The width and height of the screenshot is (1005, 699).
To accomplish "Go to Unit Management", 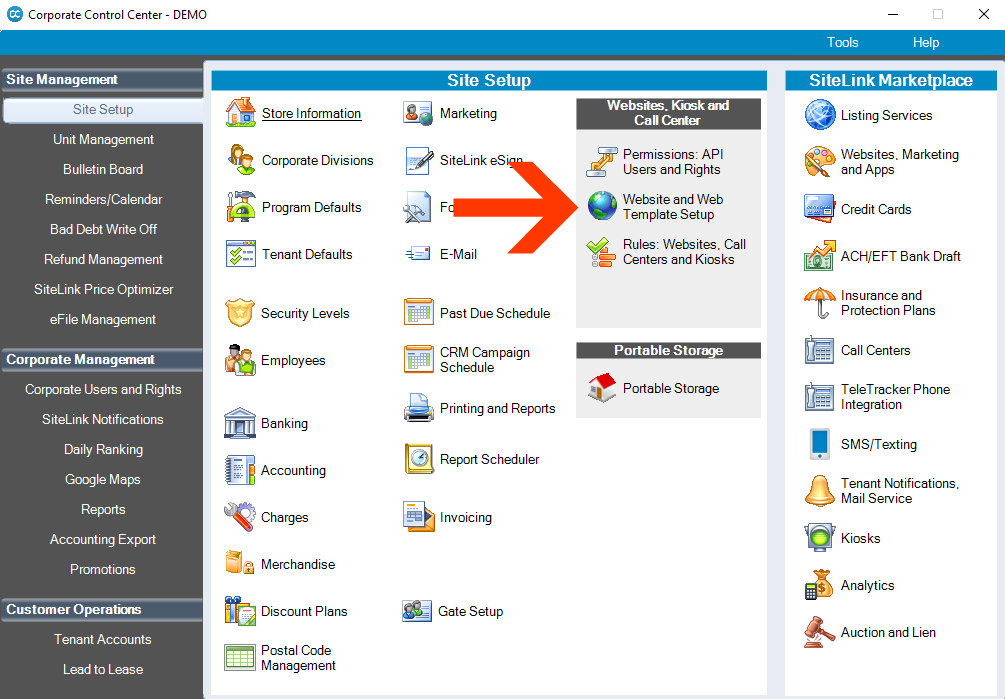I will point(103,139).
